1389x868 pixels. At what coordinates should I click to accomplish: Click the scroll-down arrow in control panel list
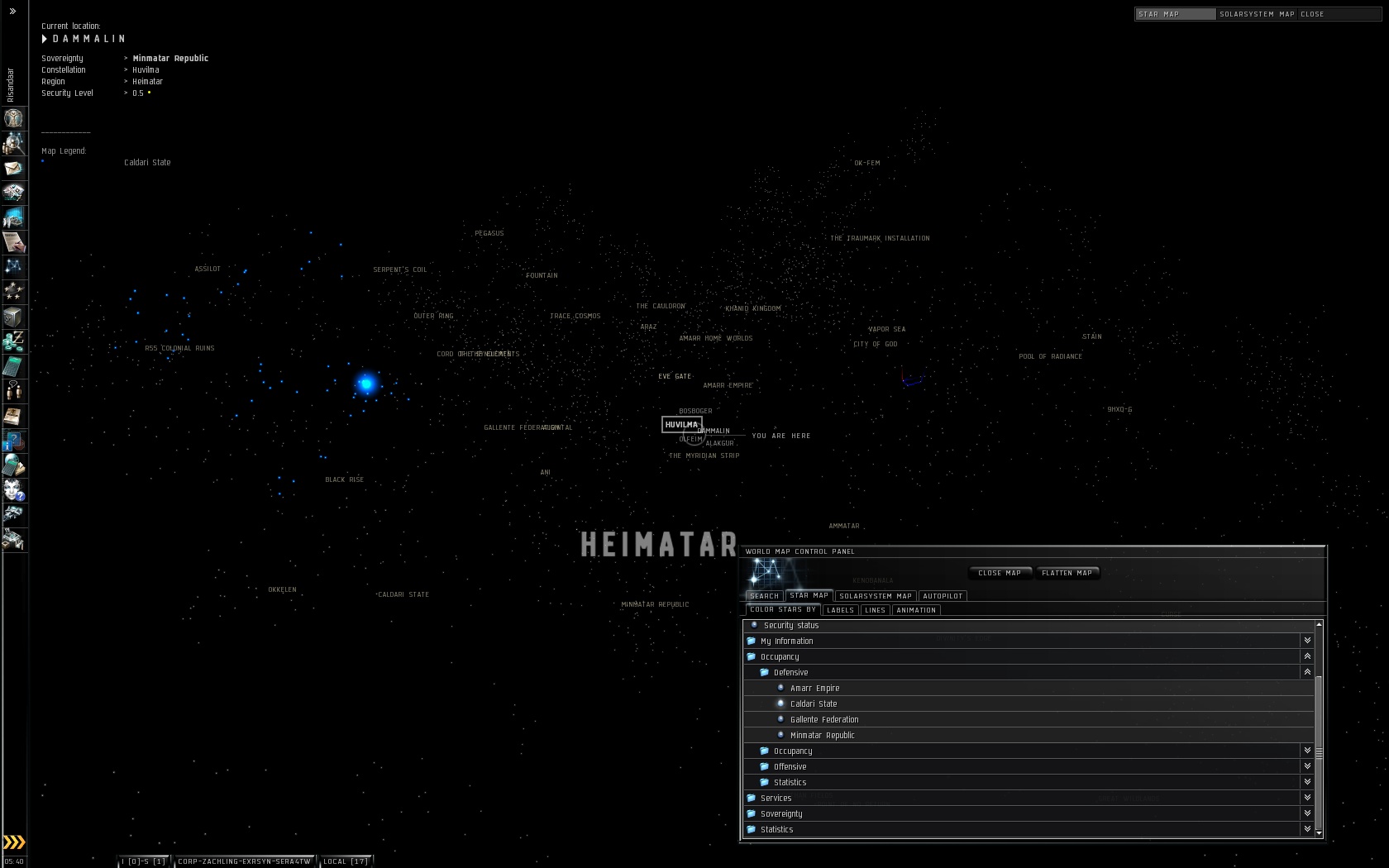pos(1319,833)
